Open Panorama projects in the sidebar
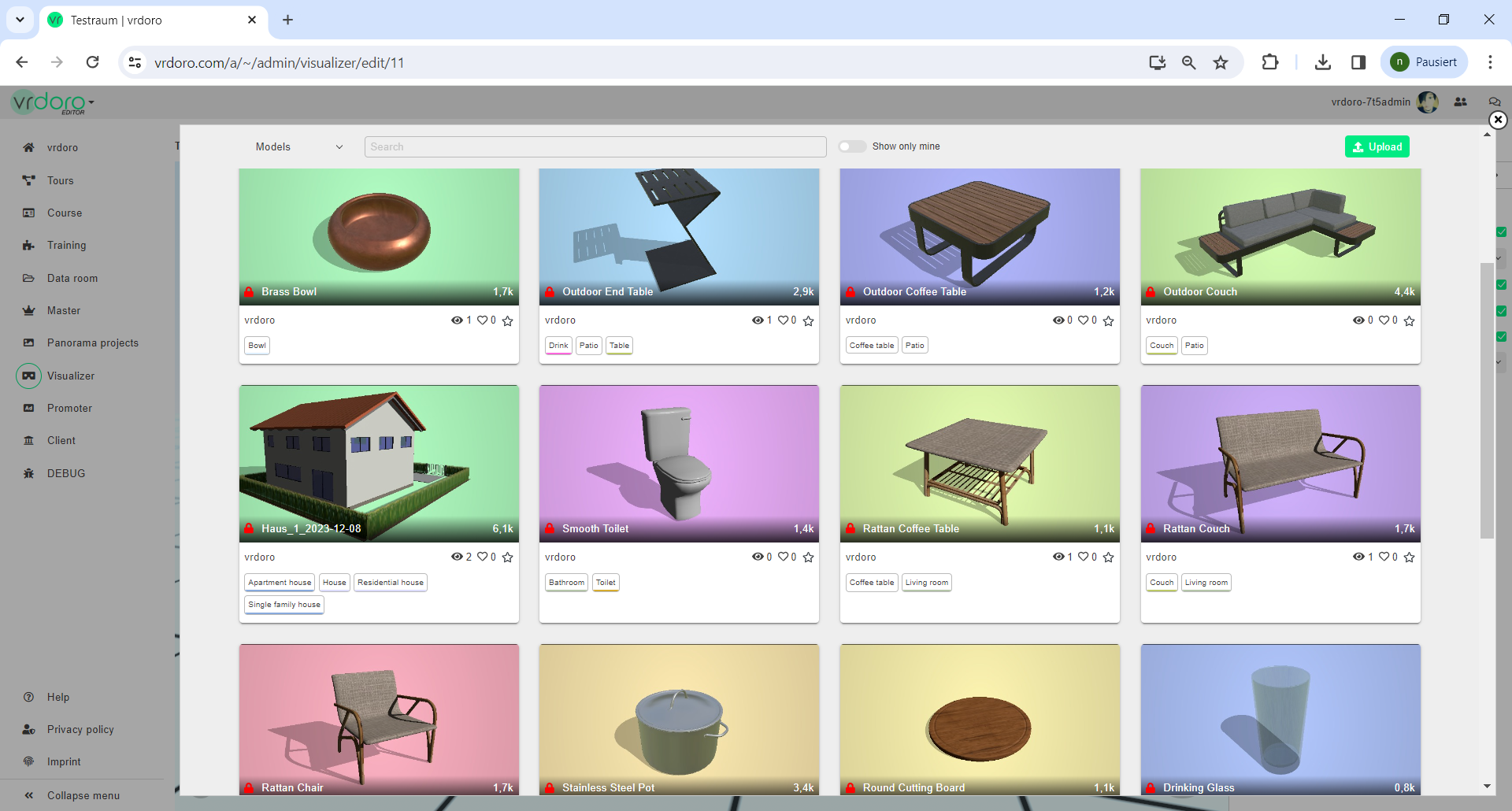 92,343
